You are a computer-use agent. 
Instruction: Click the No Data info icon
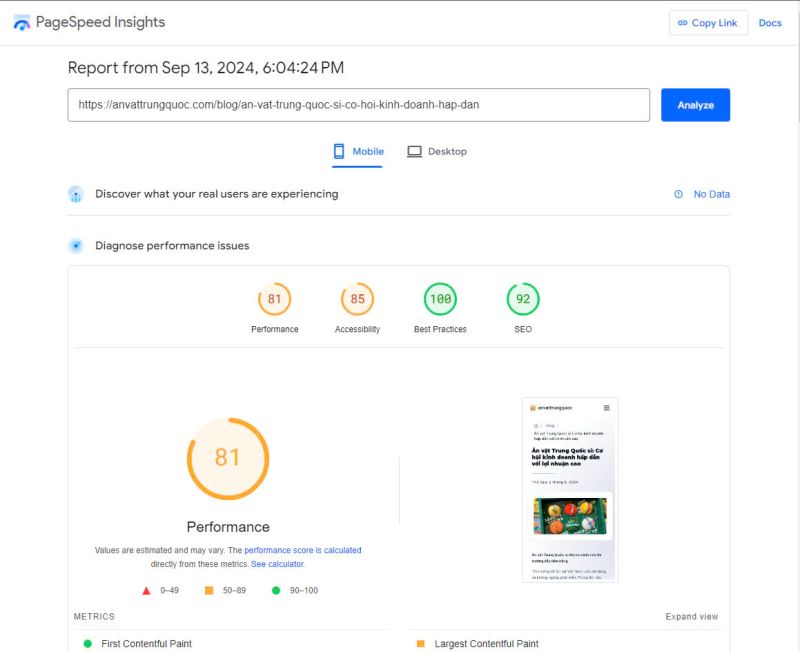tap(679, 194)
